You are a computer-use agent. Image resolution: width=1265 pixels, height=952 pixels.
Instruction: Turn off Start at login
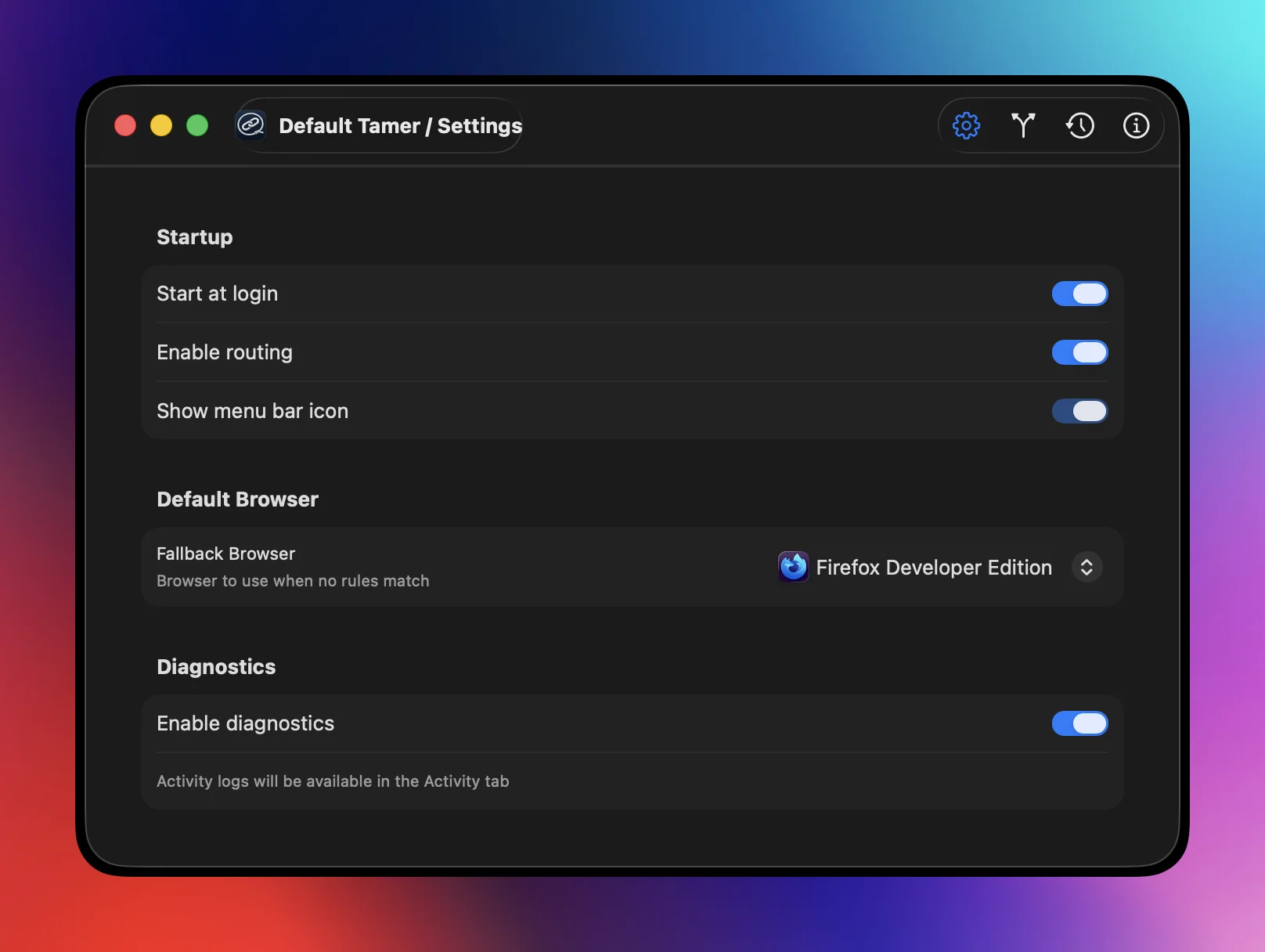[1079, 294]
